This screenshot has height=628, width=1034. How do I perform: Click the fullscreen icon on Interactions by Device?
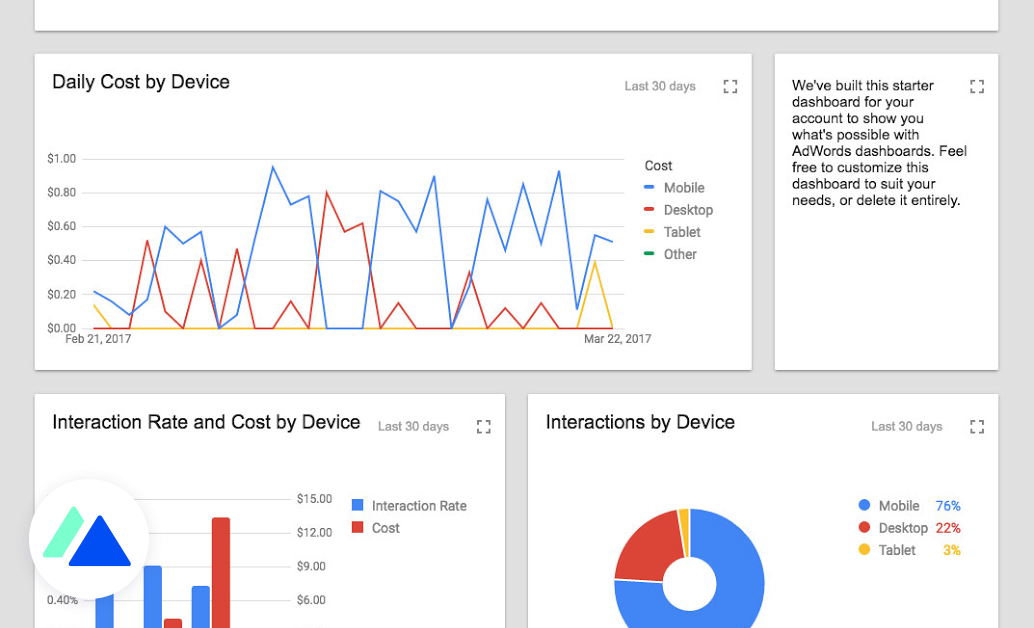pyautogui.click(x=977, y=426)
